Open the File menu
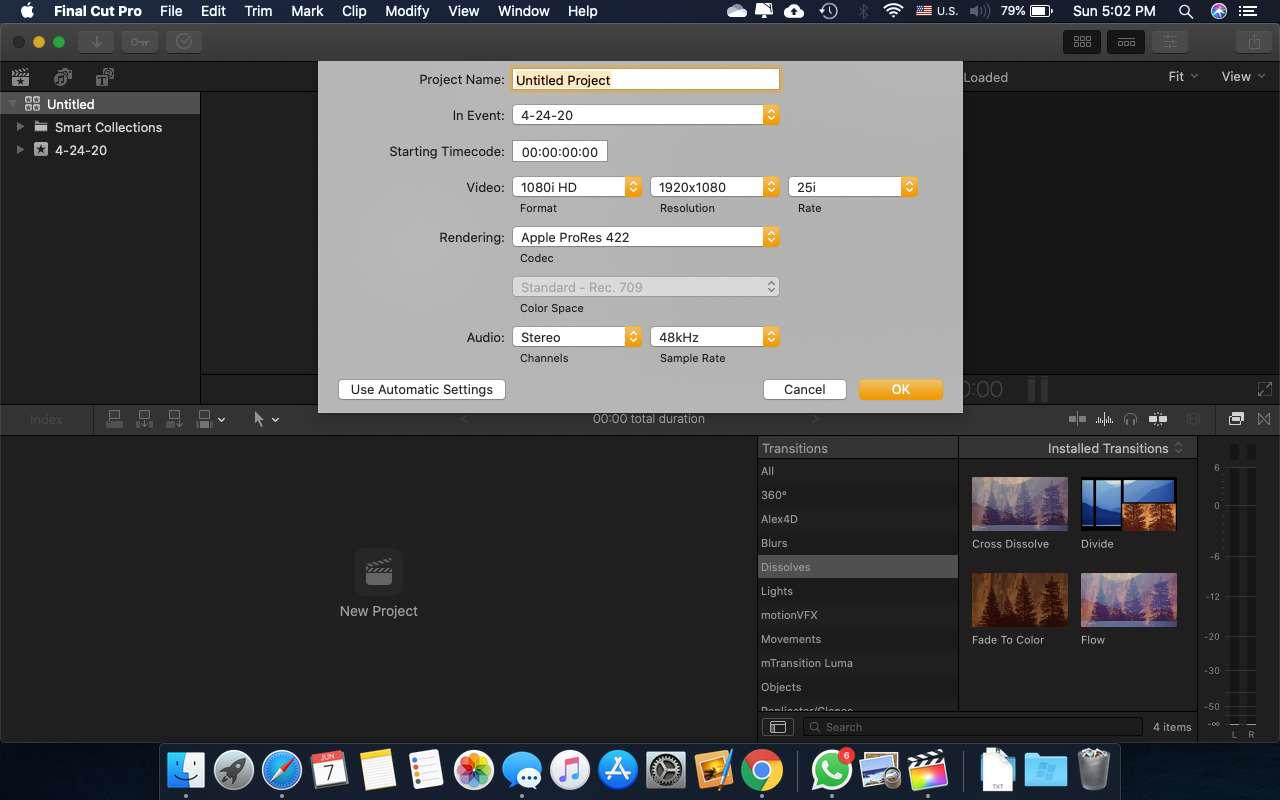1280x800 pixels. click(171, 11)
